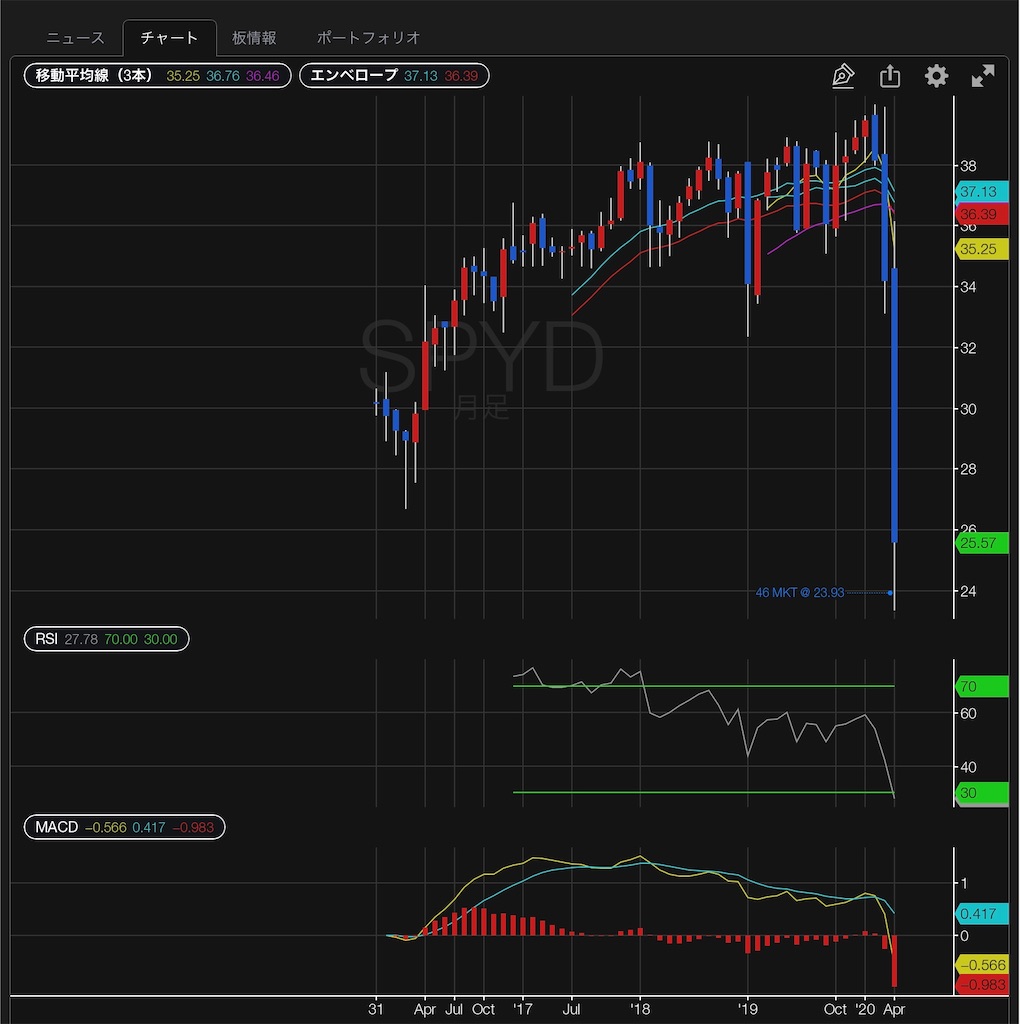Image resolution: width=1020 pixels, height=1024 pixels.
Task: Click the MACD 0.417 signal value tag
Action: coord(981,913)
